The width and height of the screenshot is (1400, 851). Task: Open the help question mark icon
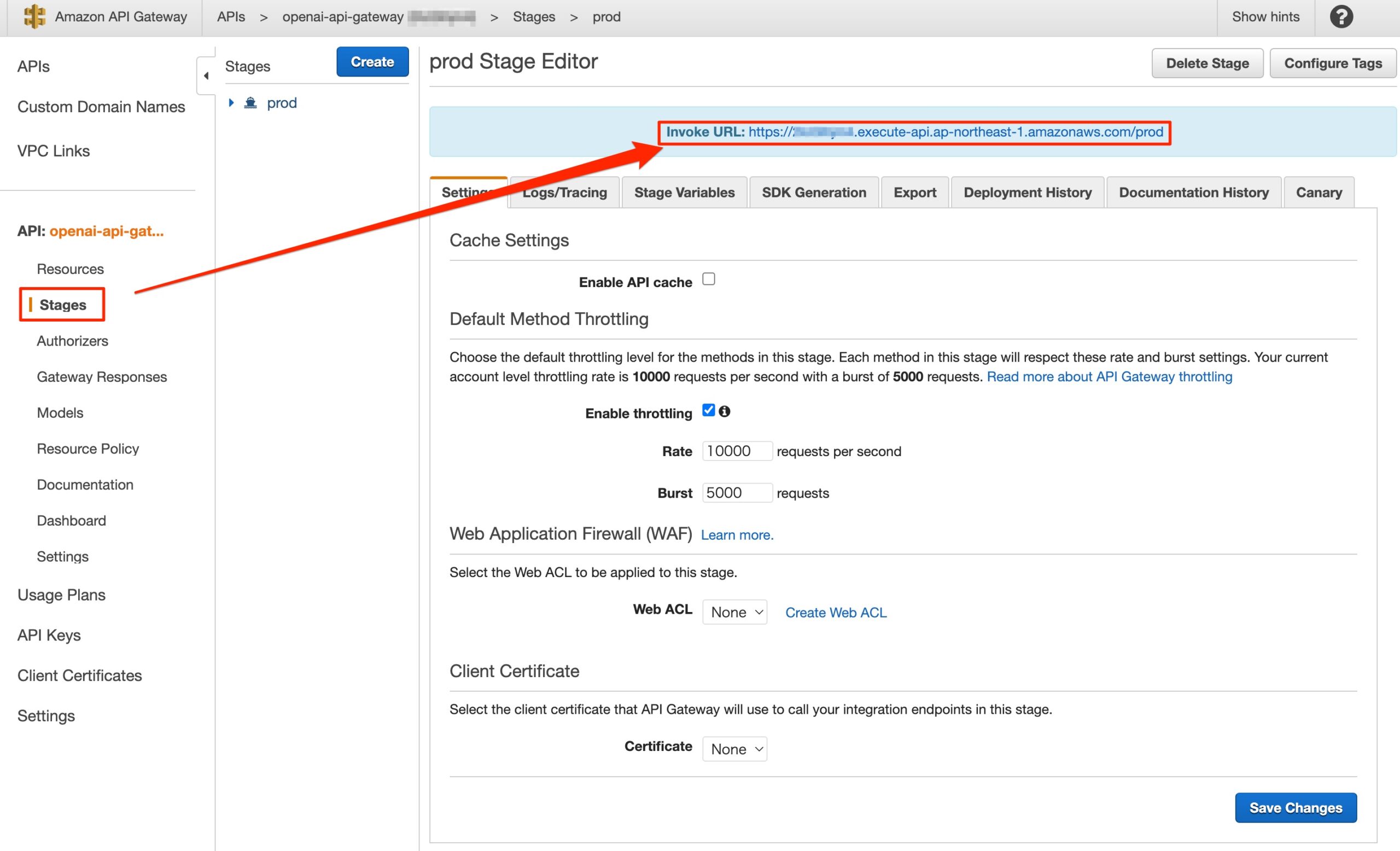point(1341,17)
